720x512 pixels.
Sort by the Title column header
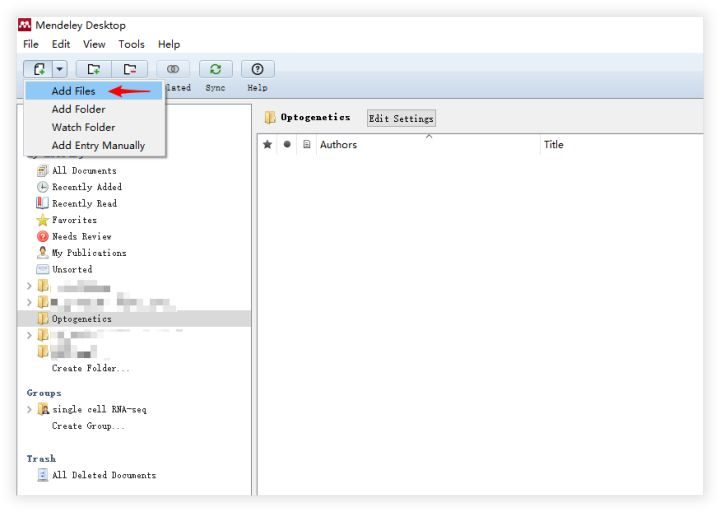(x=621, y=145)
